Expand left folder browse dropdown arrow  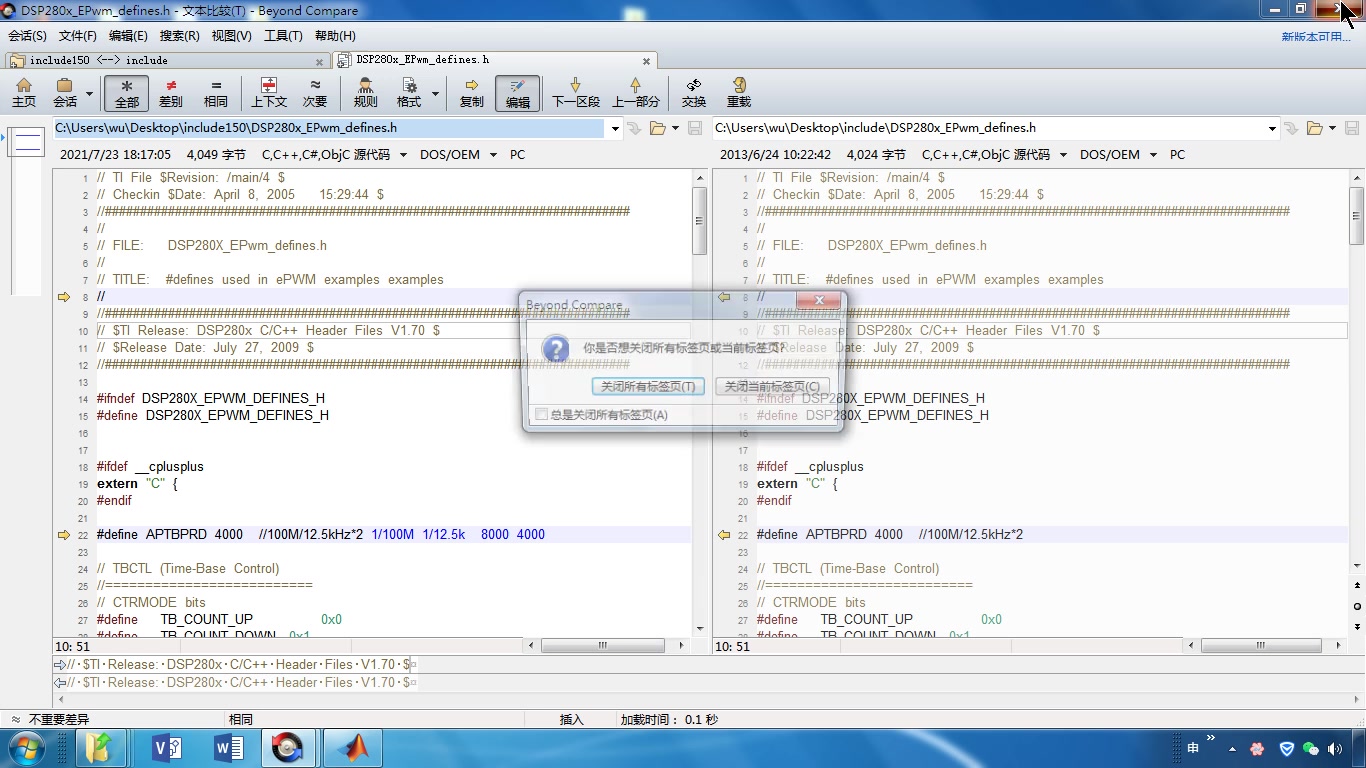[x=675, y=128]
